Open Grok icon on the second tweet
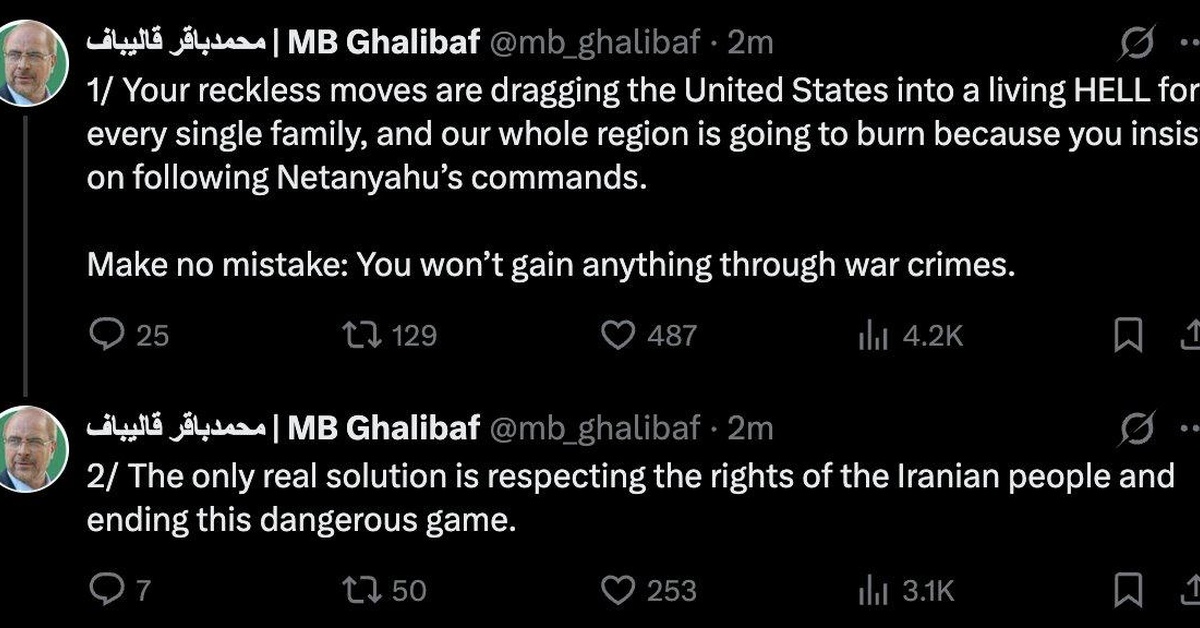The width and height of the screenshot is (1200, 628). tap(1137, 428)
